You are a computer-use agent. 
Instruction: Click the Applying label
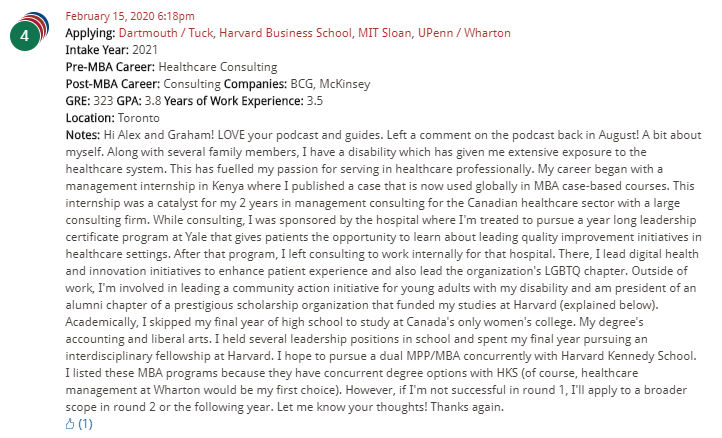[89, 32]
